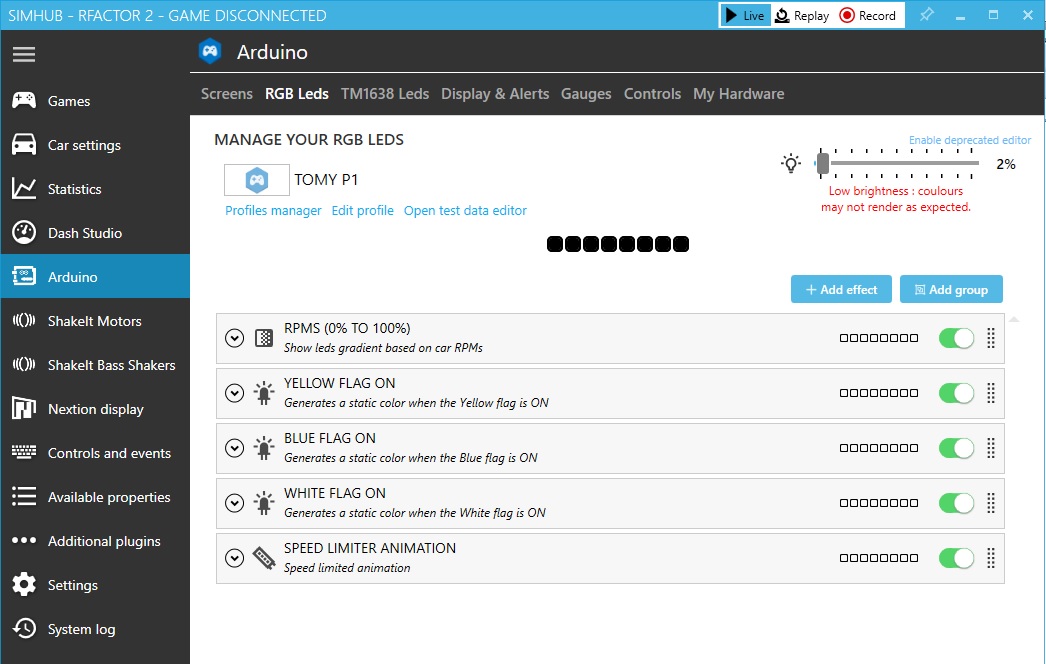Click the pin window icon in the title bar
This screenshot has width=1046, height=664.
(x=927, y=15)
